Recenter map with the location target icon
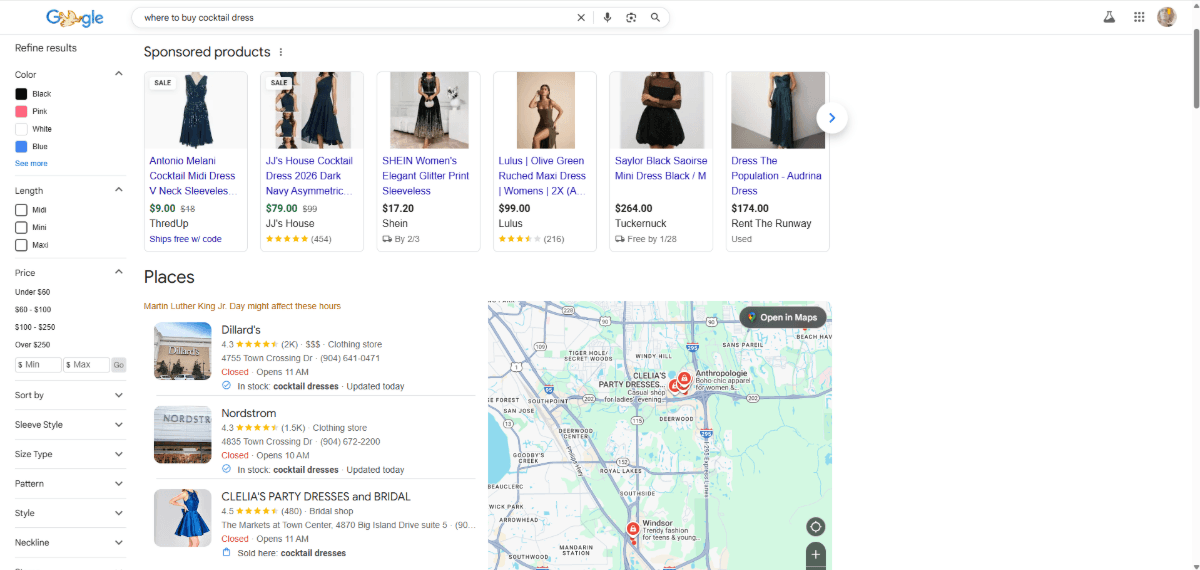This screenshot has width=1200, height=570. tap(815, 527)
